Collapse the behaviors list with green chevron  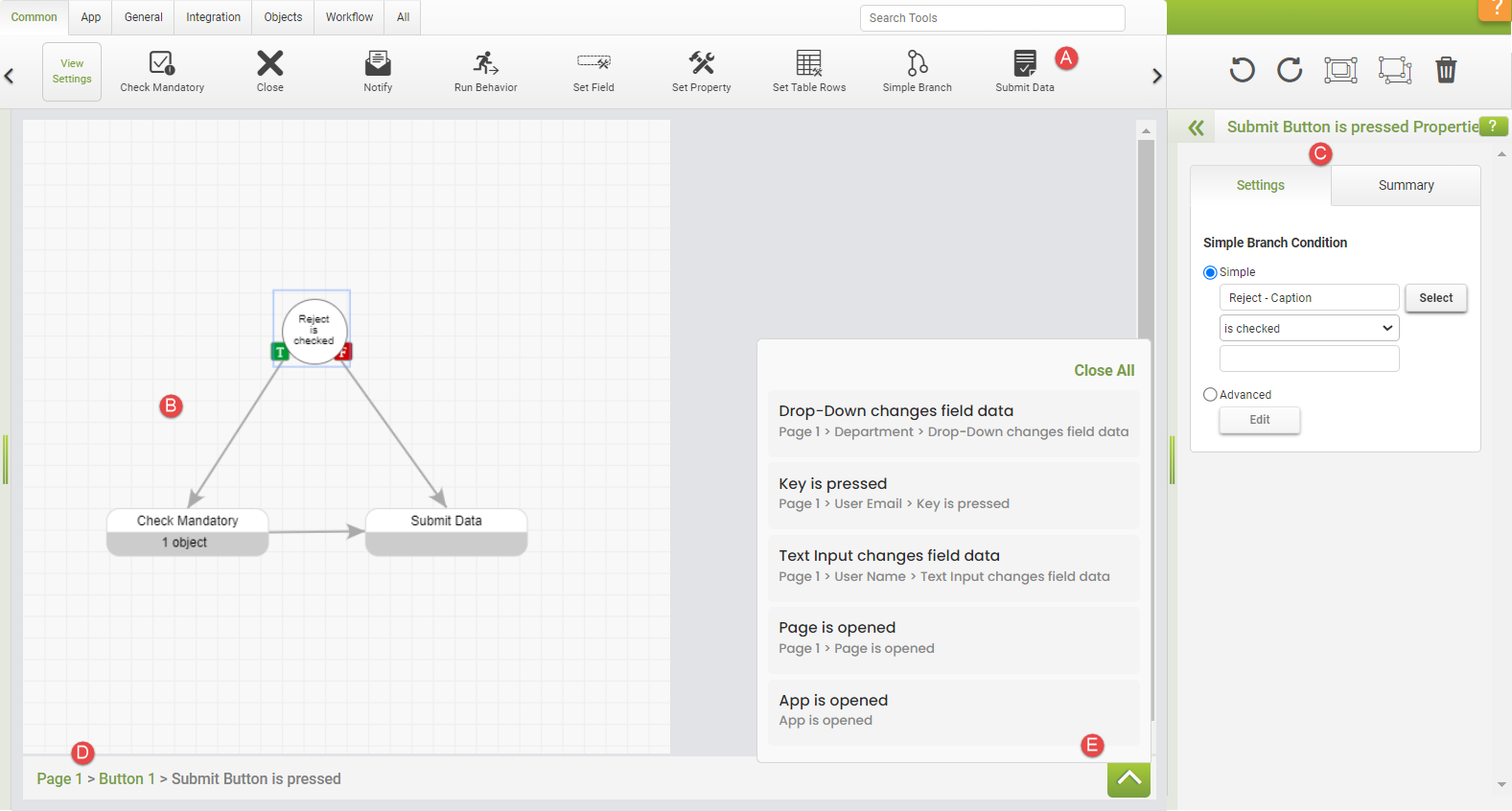(1128, 779)
